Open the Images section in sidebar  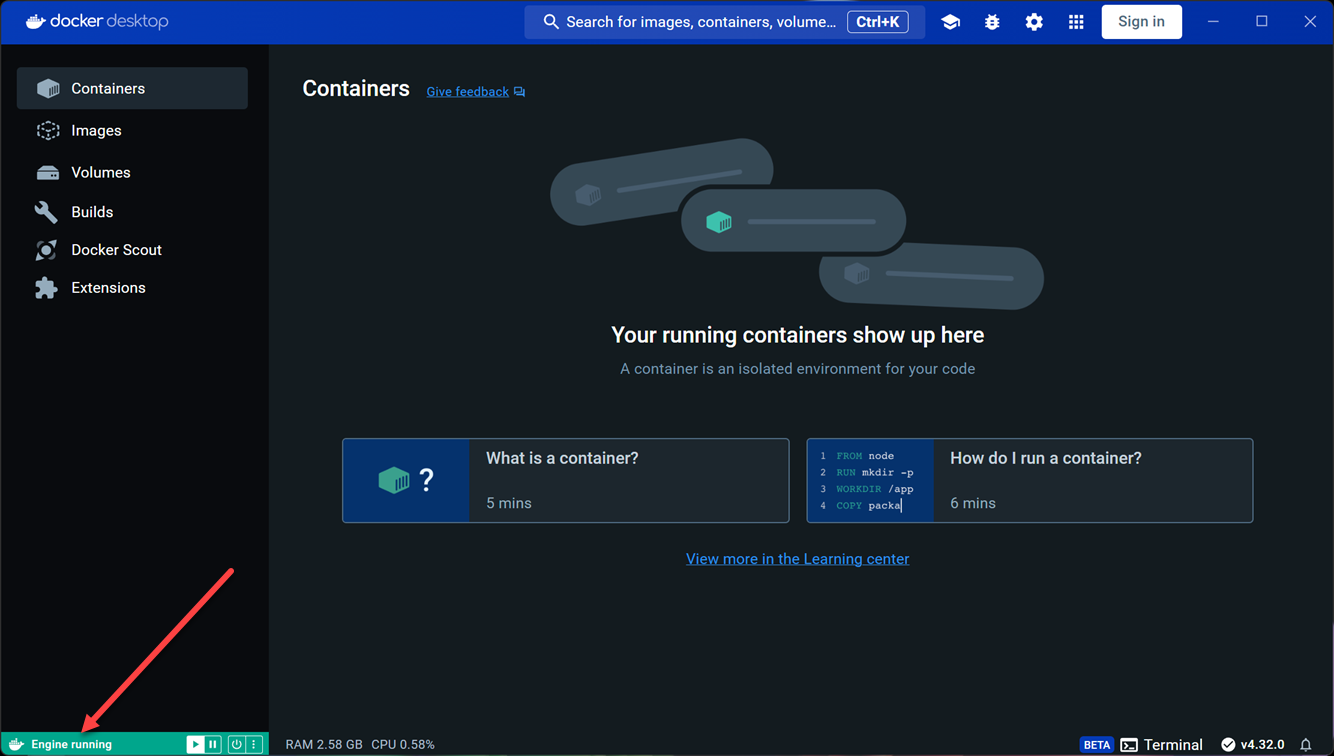[x=132, y=130]
